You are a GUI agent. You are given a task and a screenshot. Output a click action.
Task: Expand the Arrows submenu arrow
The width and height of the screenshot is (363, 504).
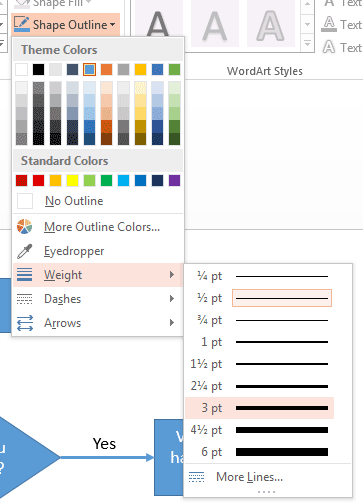point(172,323)
